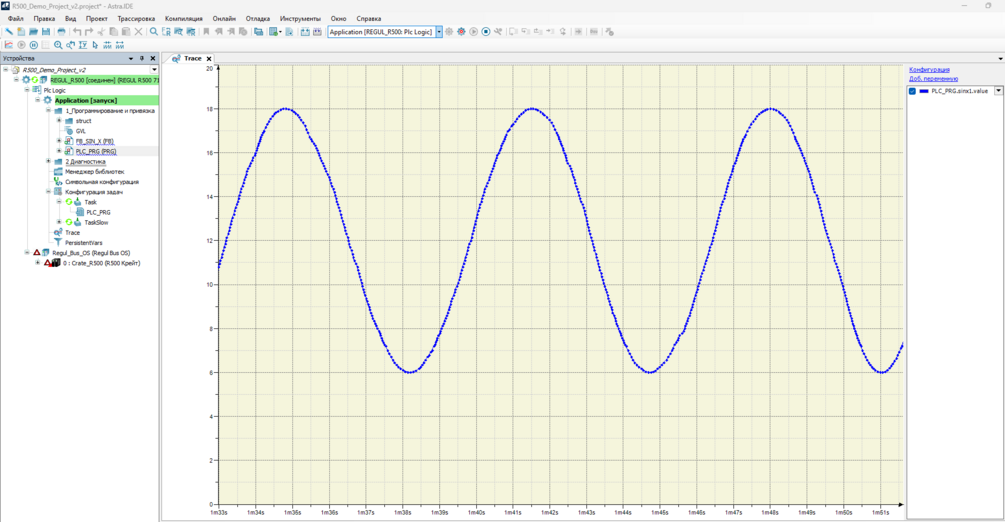
Task: Click the Print toolbar icon
Action: click(x=61, y=32)
